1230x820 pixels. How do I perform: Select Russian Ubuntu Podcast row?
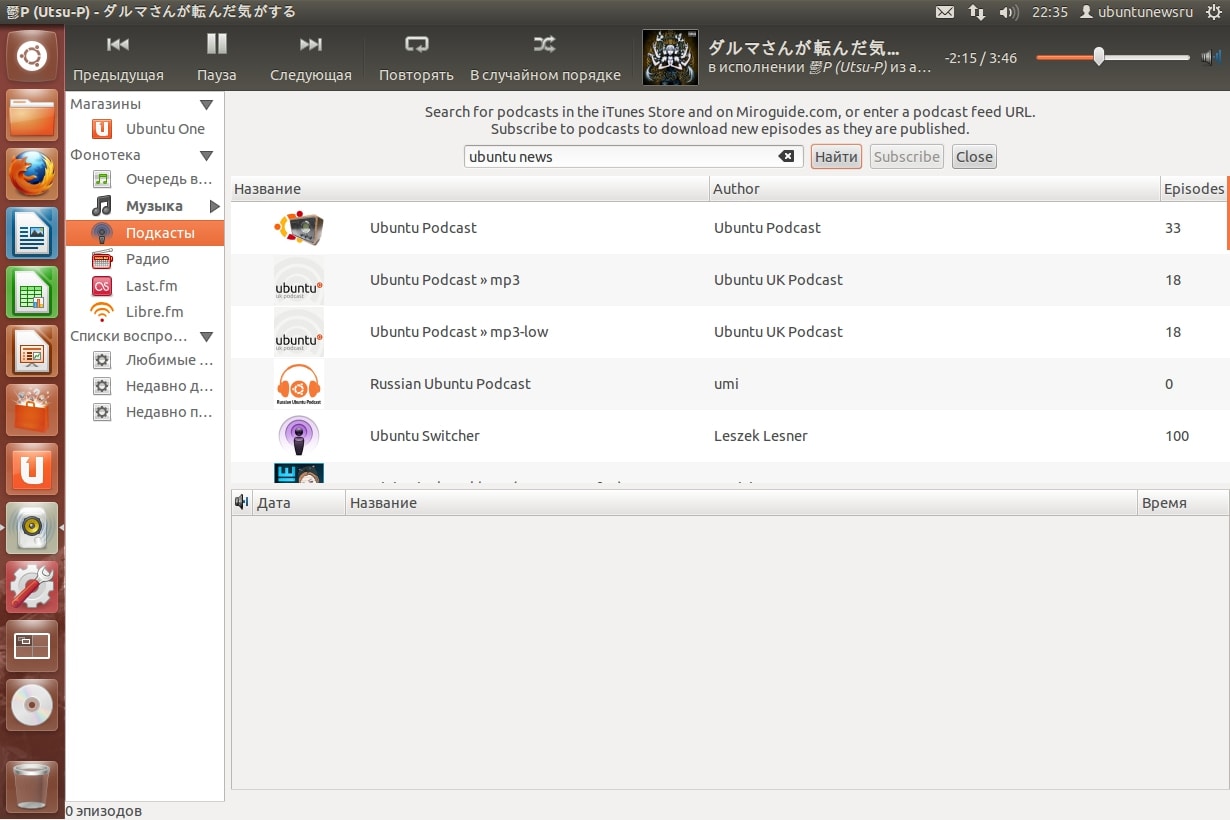tap(728, 384)
